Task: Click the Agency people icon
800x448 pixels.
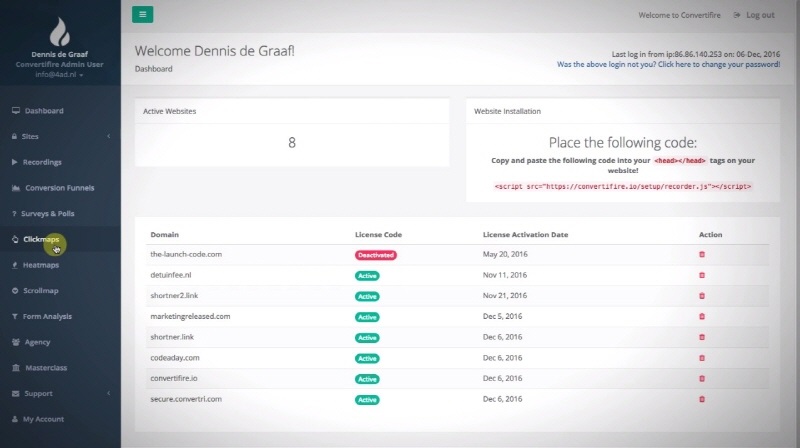Action: (16, 342)
